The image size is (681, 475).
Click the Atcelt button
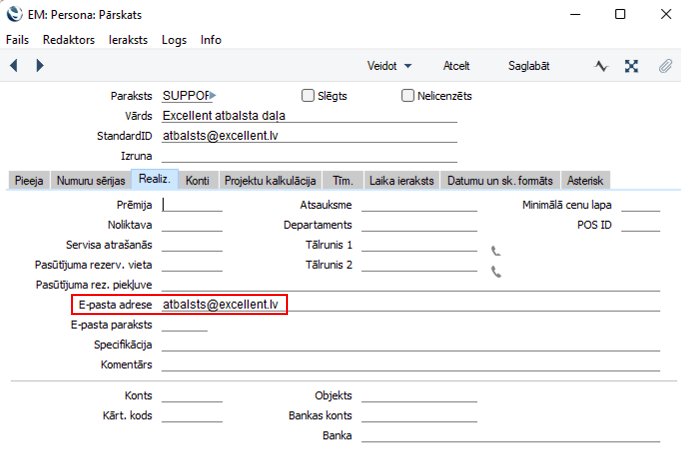pyautogui.click(x=456, y=66)
